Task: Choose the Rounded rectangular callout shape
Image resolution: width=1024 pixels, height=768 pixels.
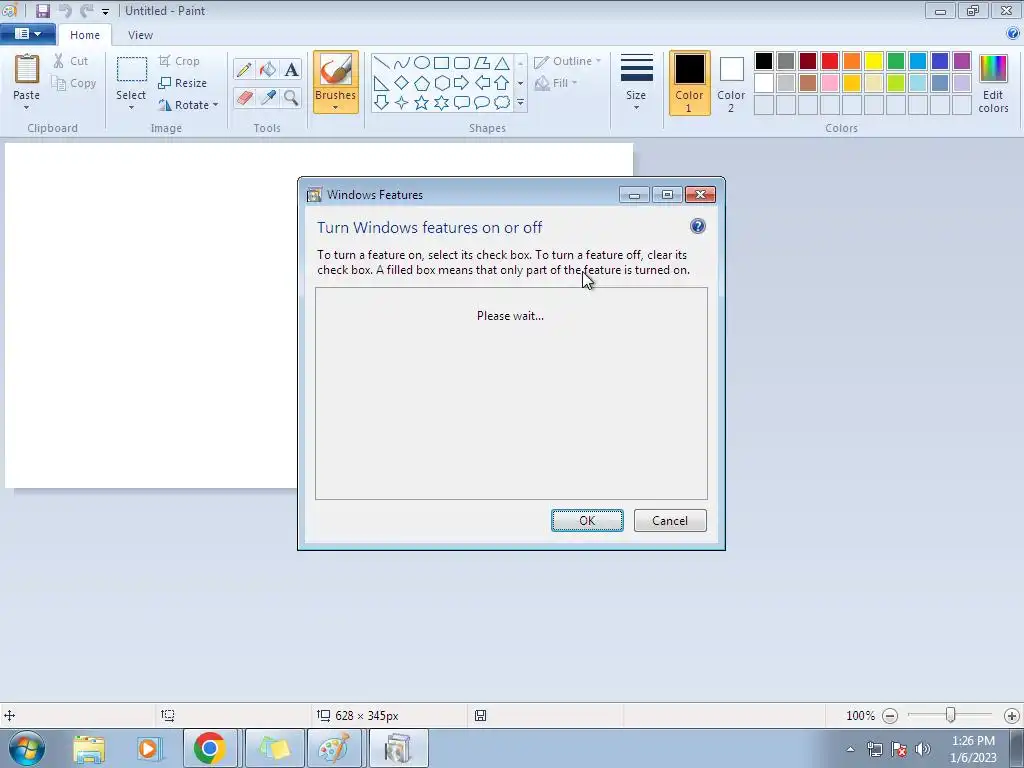Action: tap(462, 103)
